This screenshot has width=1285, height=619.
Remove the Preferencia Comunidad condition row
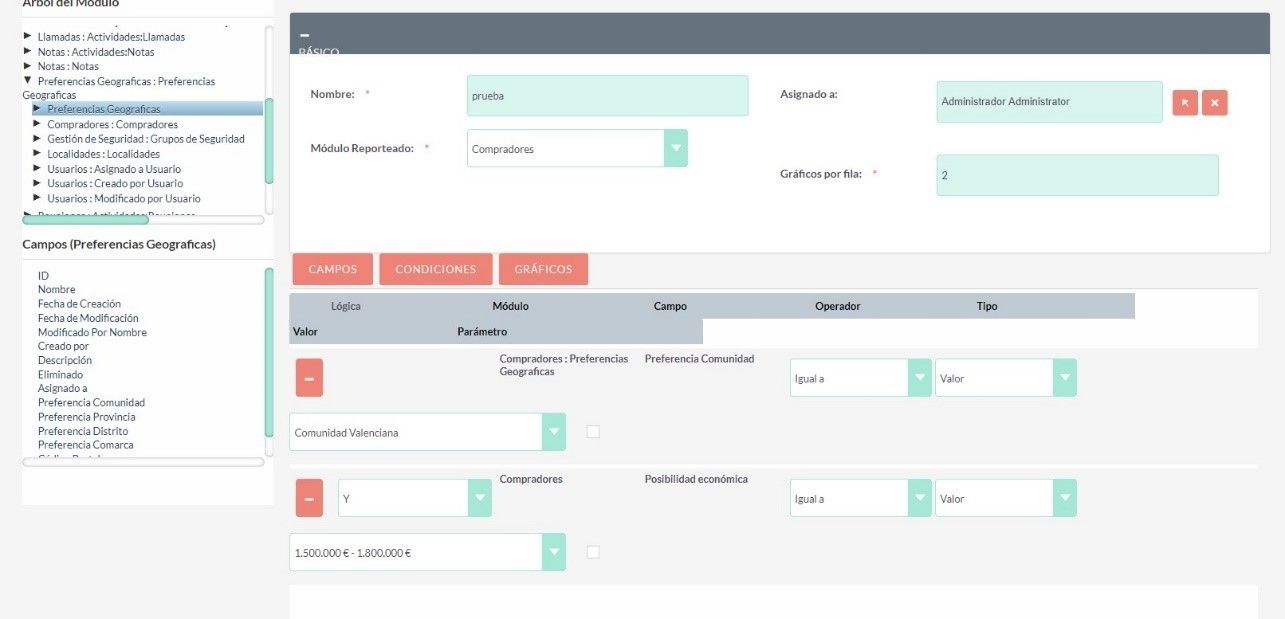coord(309,379)
